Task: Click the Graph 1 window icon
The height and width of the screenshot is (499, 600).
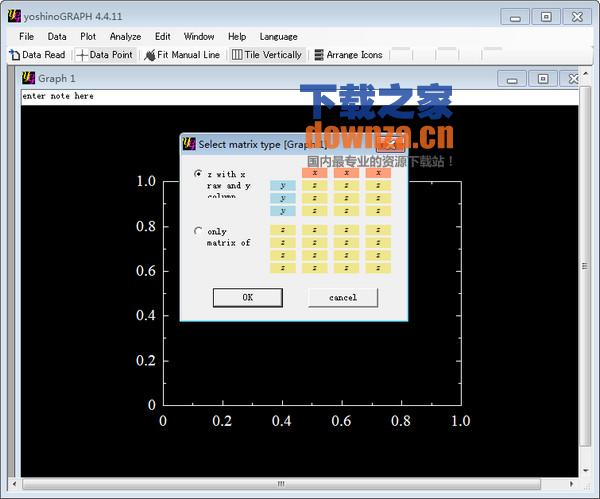Action: click(x=28, y=78)
